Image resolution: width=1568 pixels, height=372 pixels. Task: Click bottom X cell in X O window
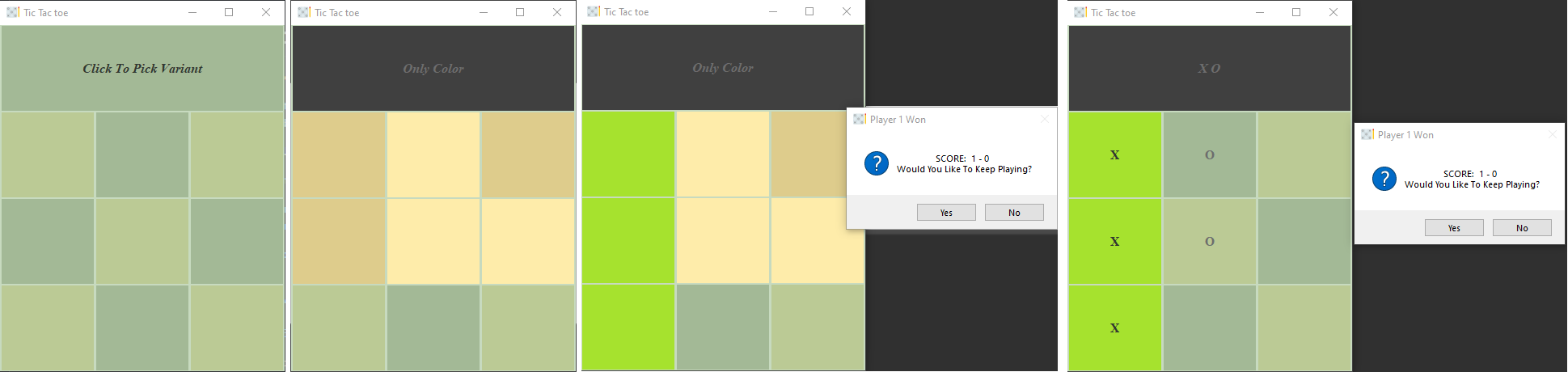(x=1115, y=328)
